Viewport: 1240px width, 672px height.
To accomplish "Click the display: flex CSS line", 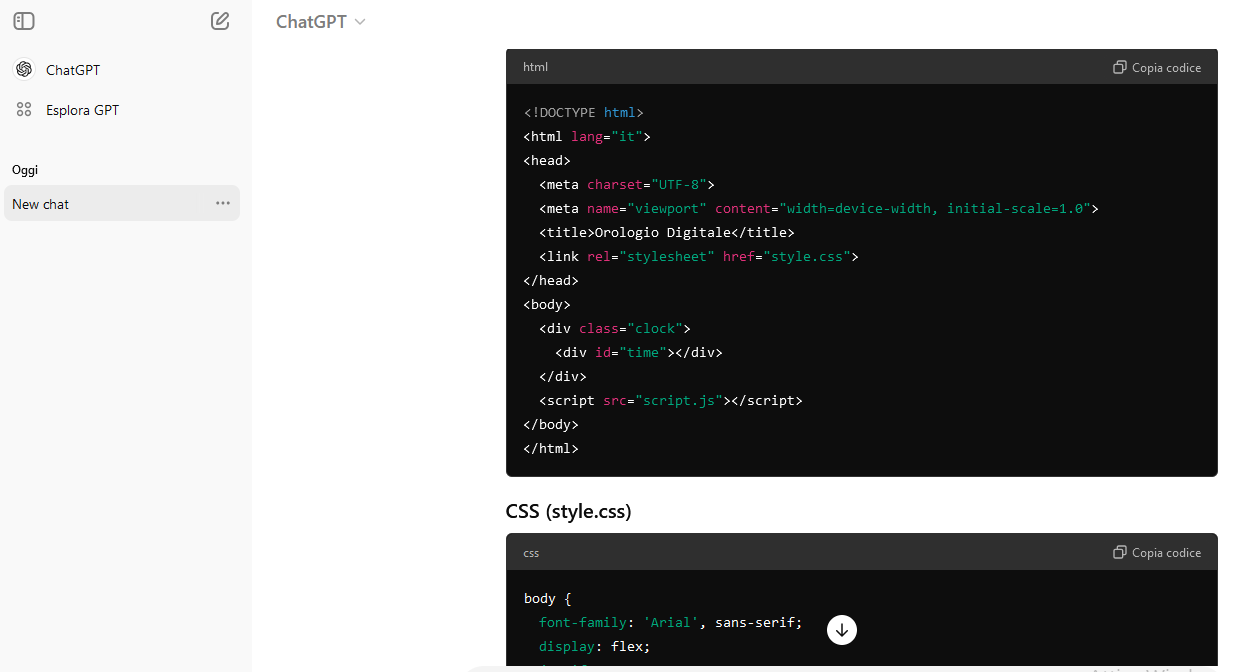I will tap(595, 646).
